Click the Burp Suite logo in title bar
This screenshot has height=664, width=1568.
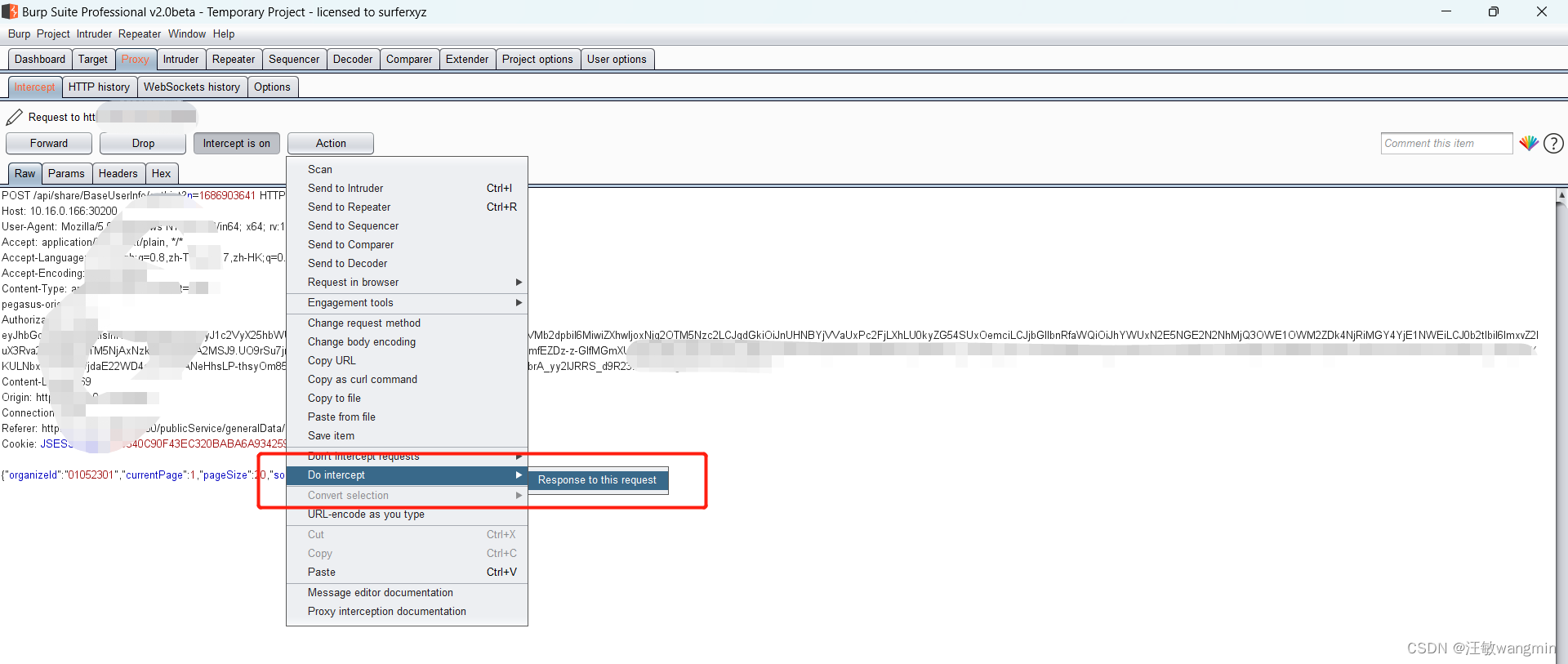pos(9,11)
